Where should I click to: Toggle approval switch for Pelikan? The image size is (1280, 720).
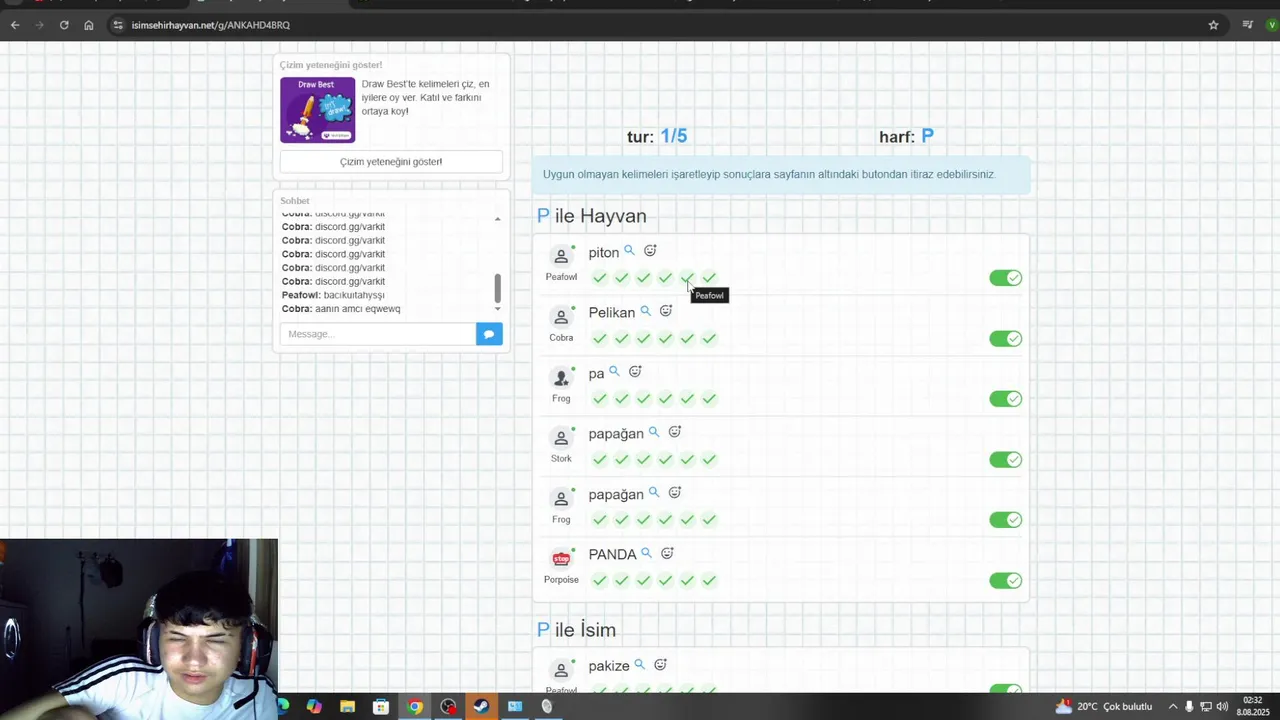1005,338
